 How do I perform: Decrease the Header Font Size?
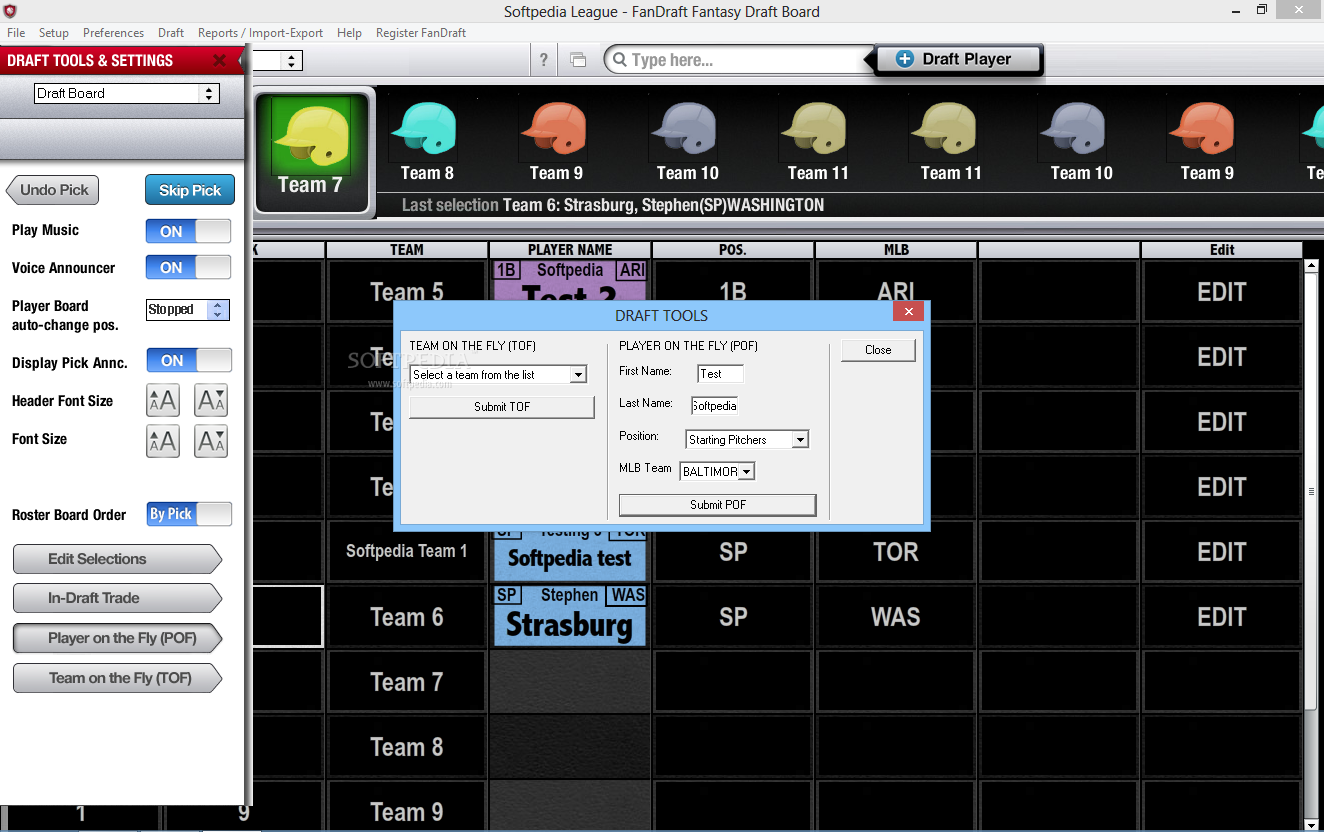(211, 401)
